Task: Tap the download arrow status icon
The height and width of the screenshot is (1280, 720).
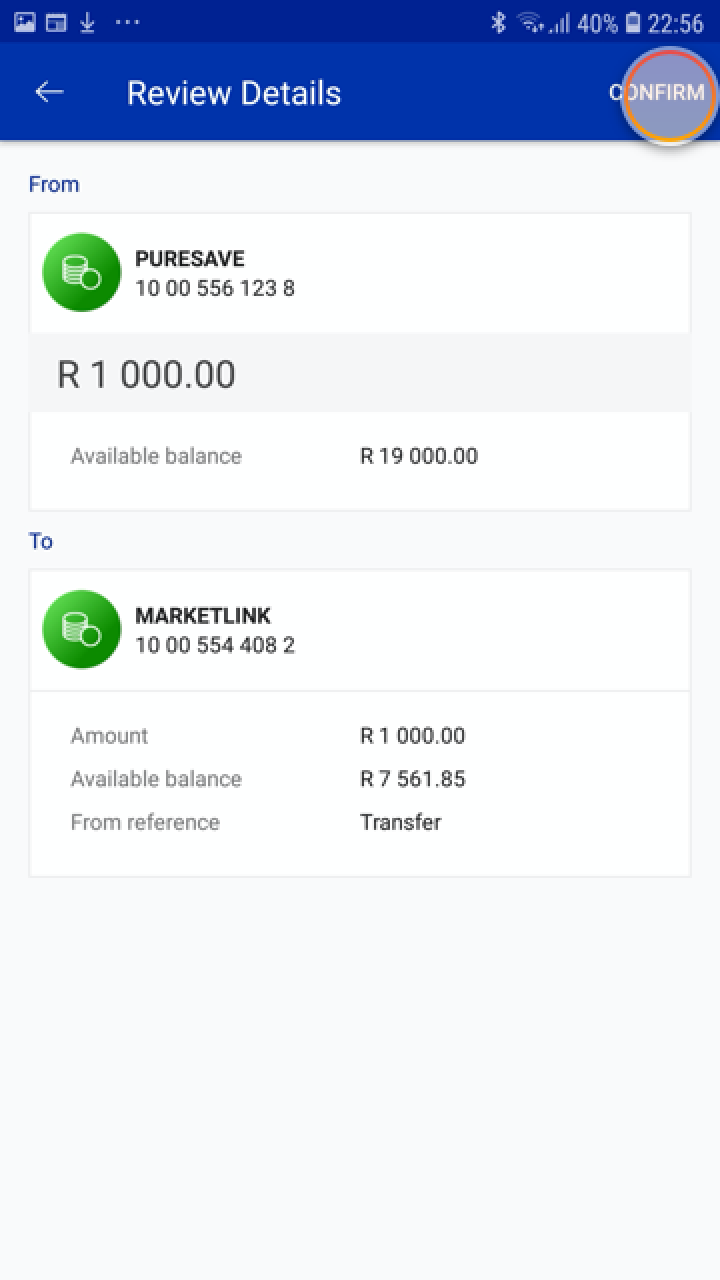Action: click(x=87, y=22)
